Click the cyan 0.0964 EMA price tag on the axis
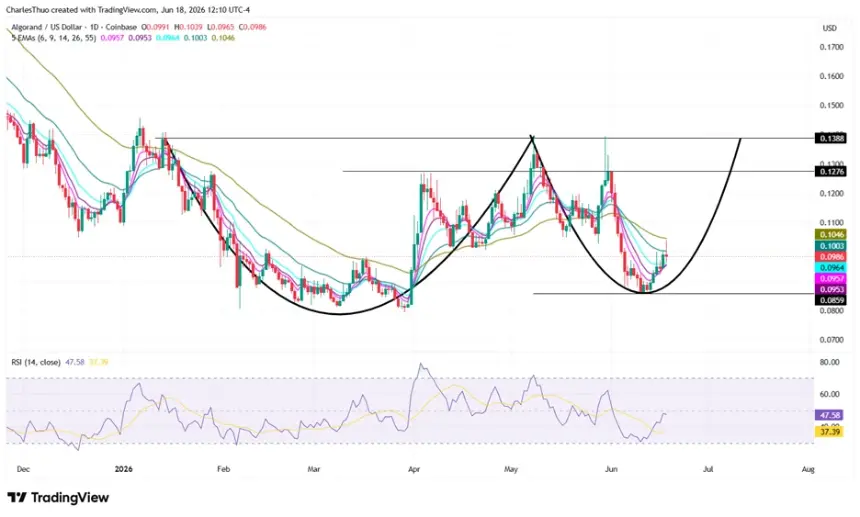860x517 pixels. (x=830, y=268)
